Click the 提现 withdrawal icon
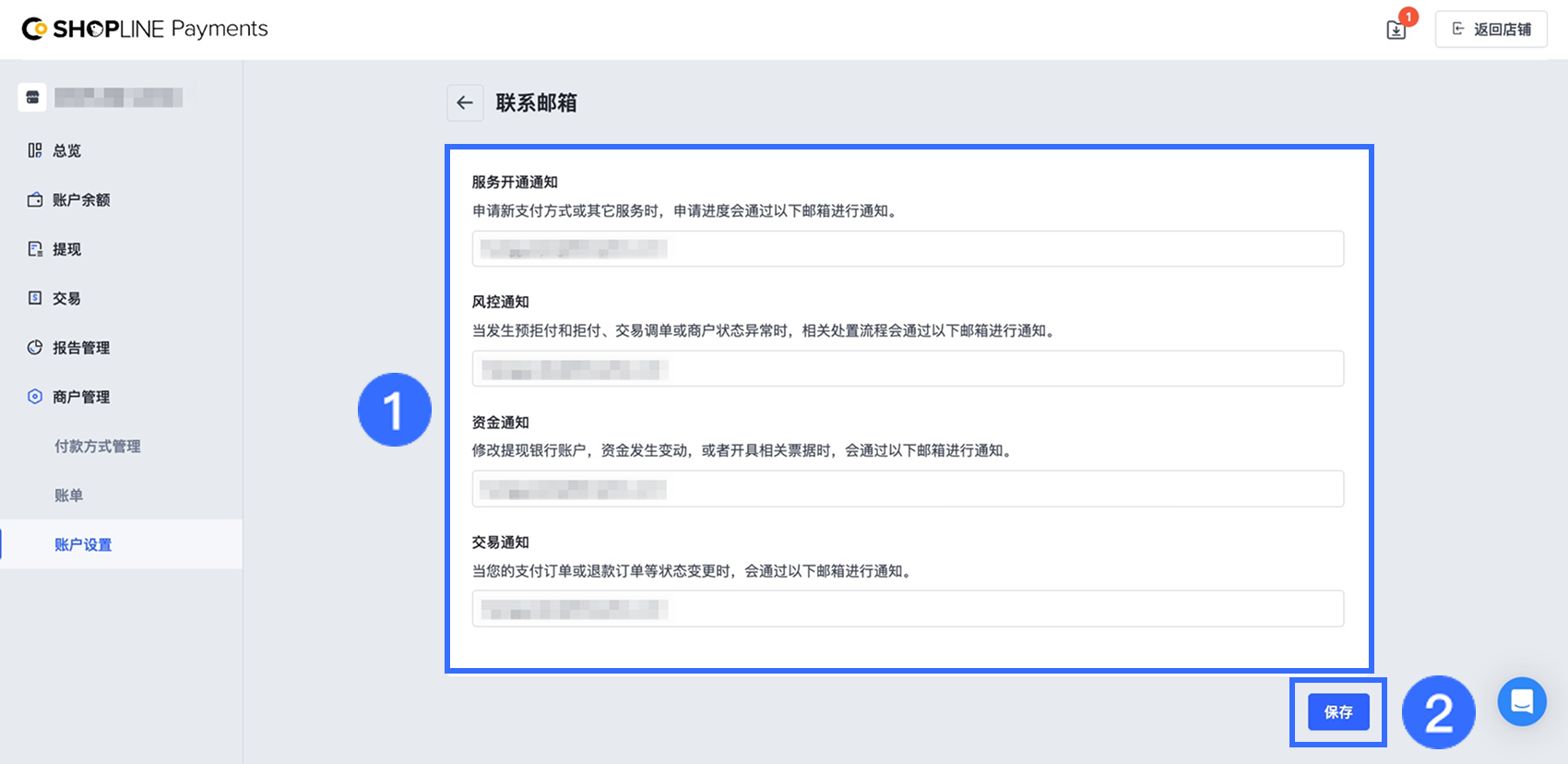This screenshot has width=1568, height=764. 35,249
